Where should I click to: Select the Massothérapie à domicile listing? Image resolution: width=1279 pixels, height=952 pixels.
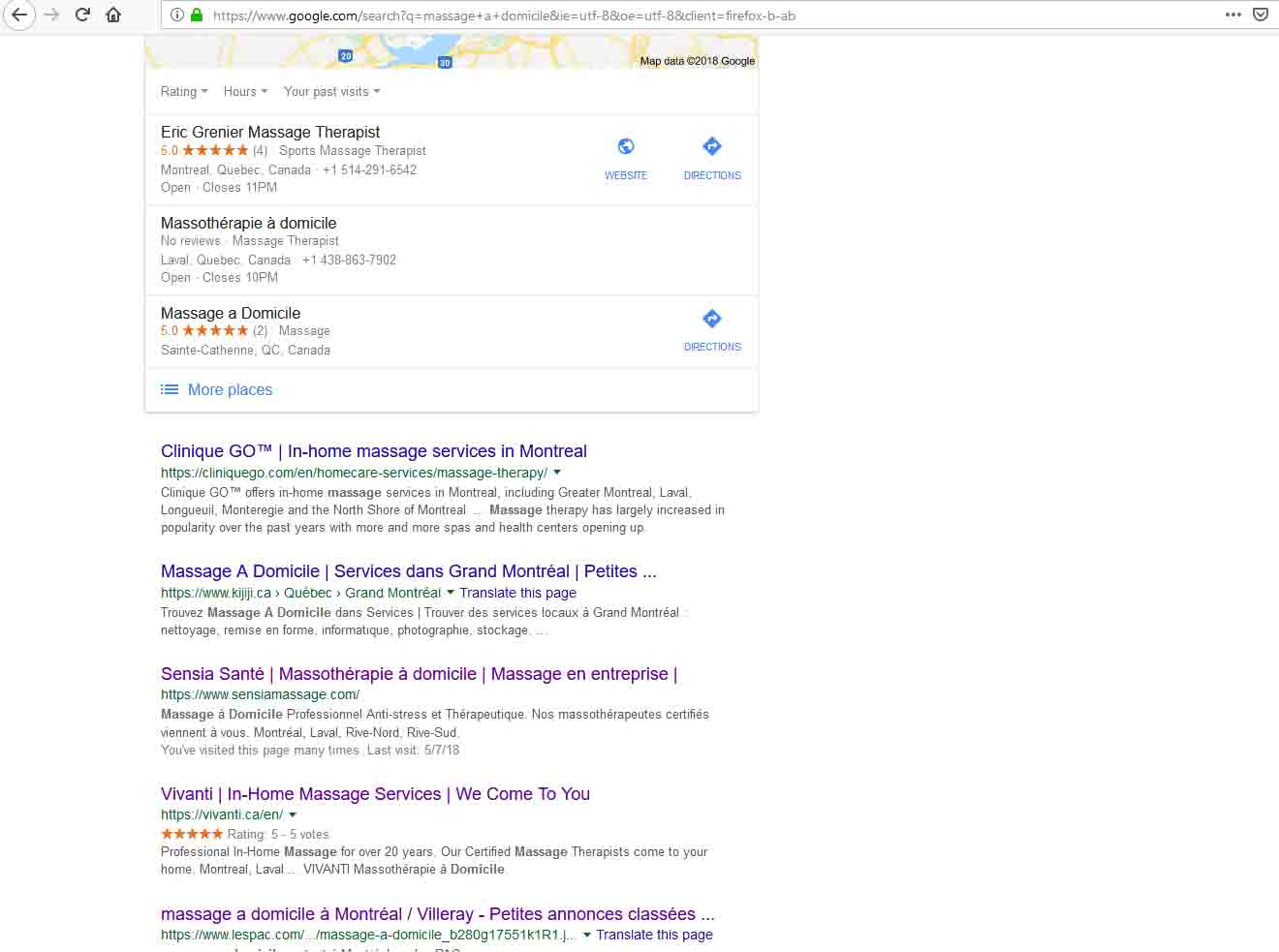pyautogui.click(x=248, y=224)
